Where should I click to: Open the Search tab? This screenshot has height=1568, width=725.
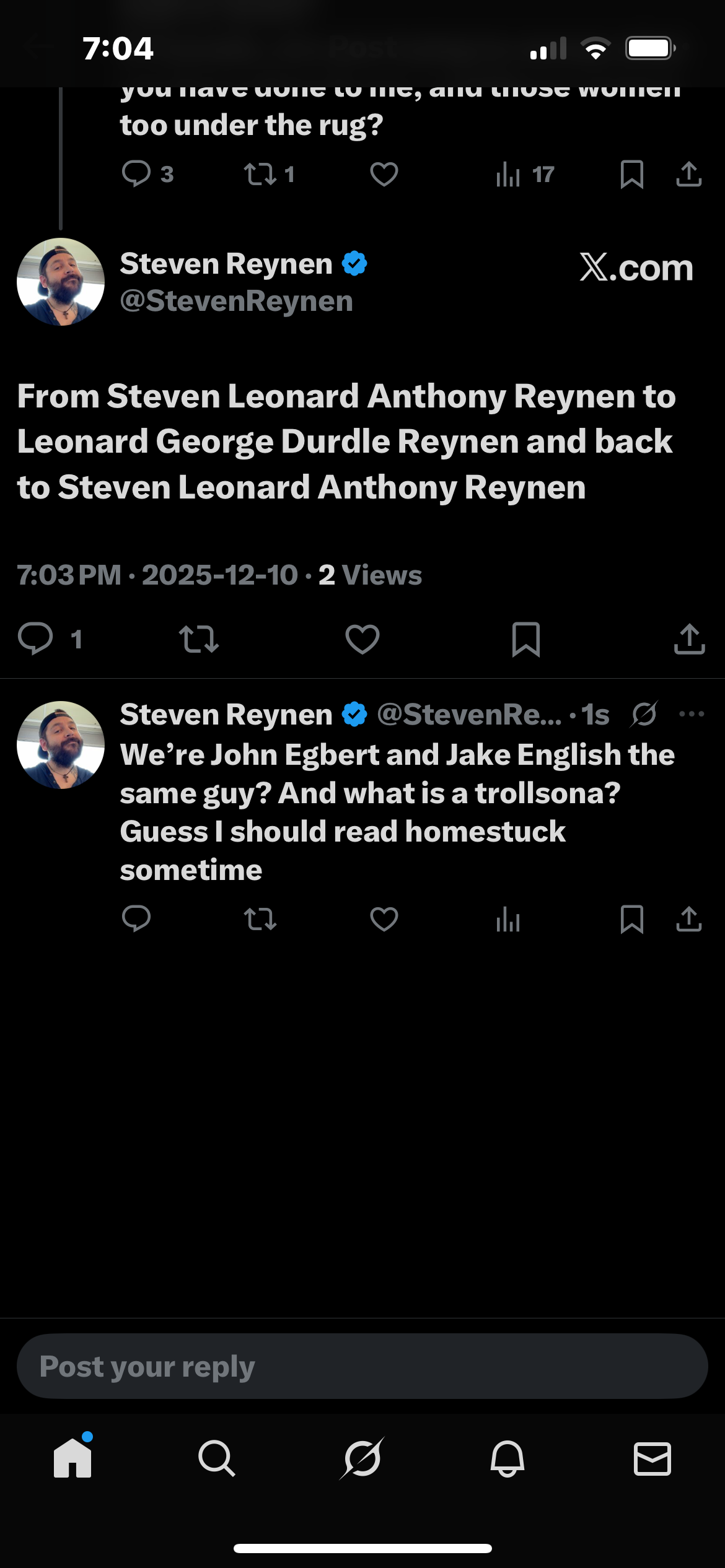click(217, 1458)
